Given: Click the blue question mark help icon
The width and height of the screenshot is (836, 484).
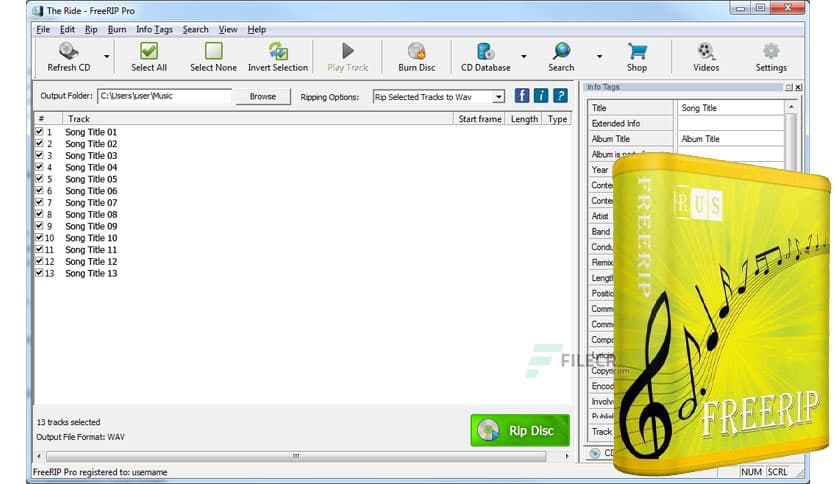Looking at the screenshot, I should click(x=560, y=96).
